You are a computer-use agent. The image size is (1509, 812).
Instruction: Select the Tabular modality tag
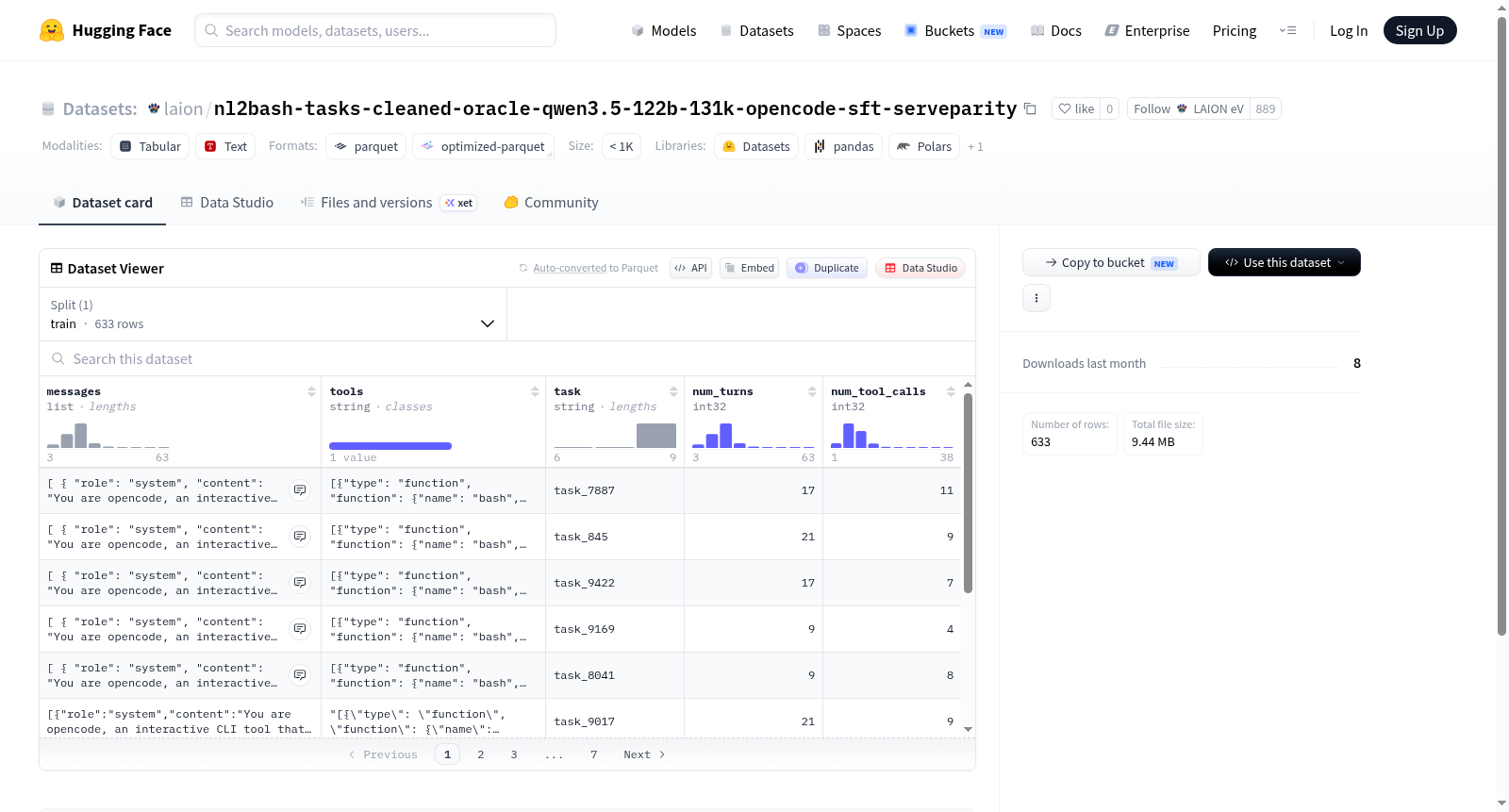click(x=150, y=146)
